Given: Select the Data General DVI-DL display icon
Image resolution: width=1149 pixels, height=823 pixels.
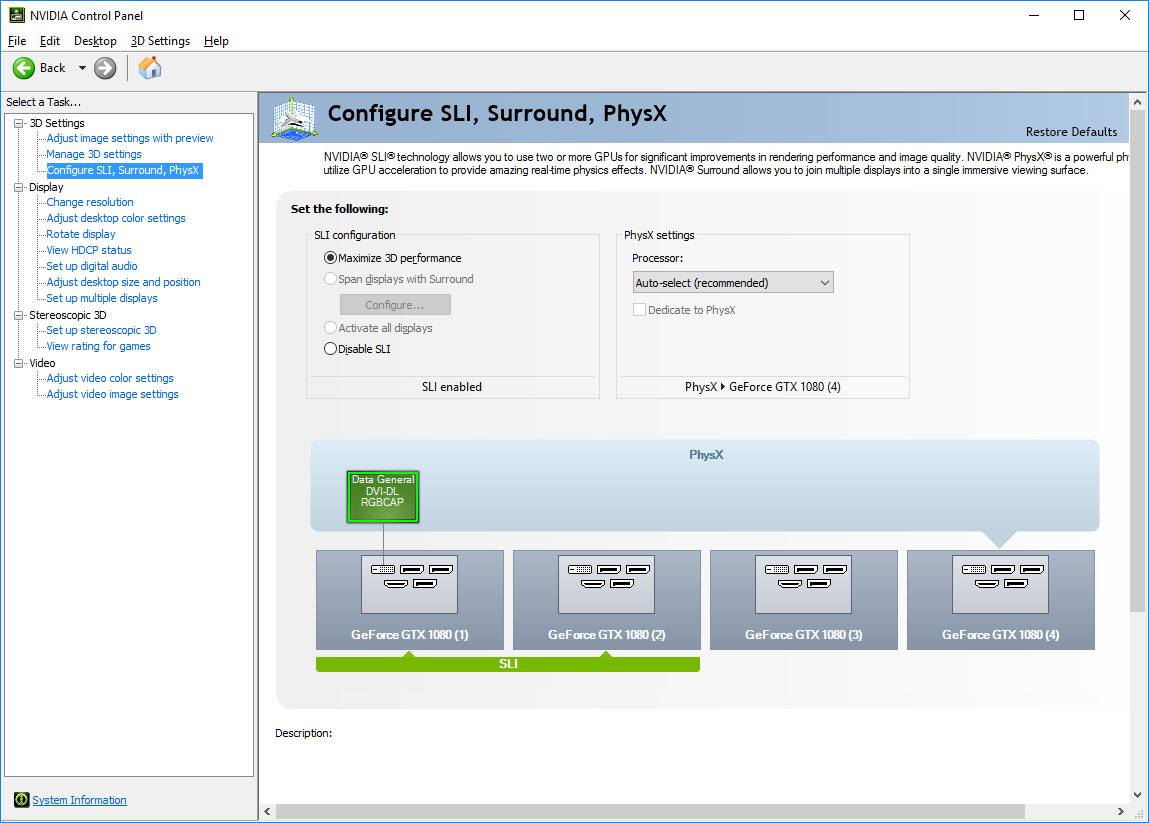Looking at the screenshot, I should tap(383, 497).
